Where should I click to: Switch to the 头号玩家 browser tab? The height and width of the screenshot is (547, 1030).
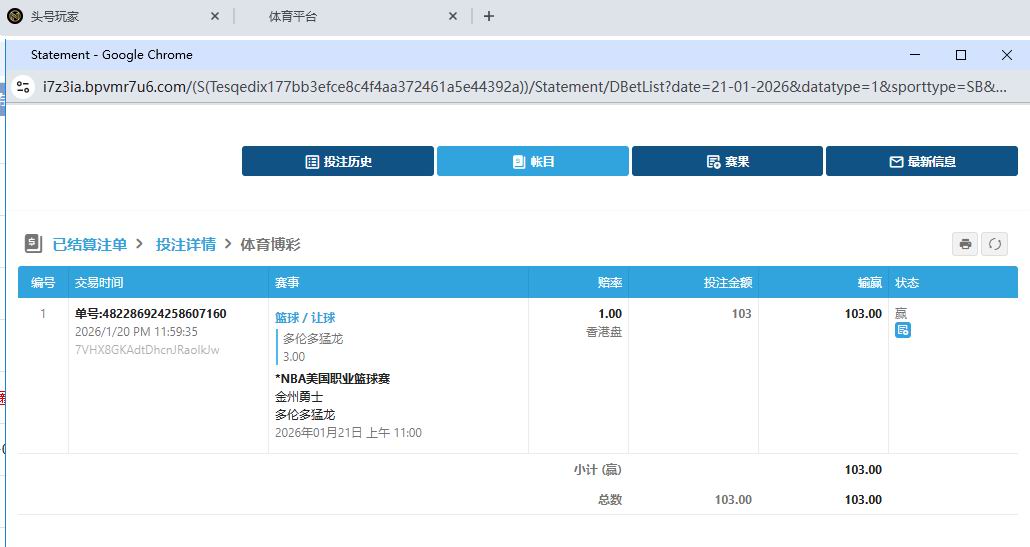pos(100,16)
